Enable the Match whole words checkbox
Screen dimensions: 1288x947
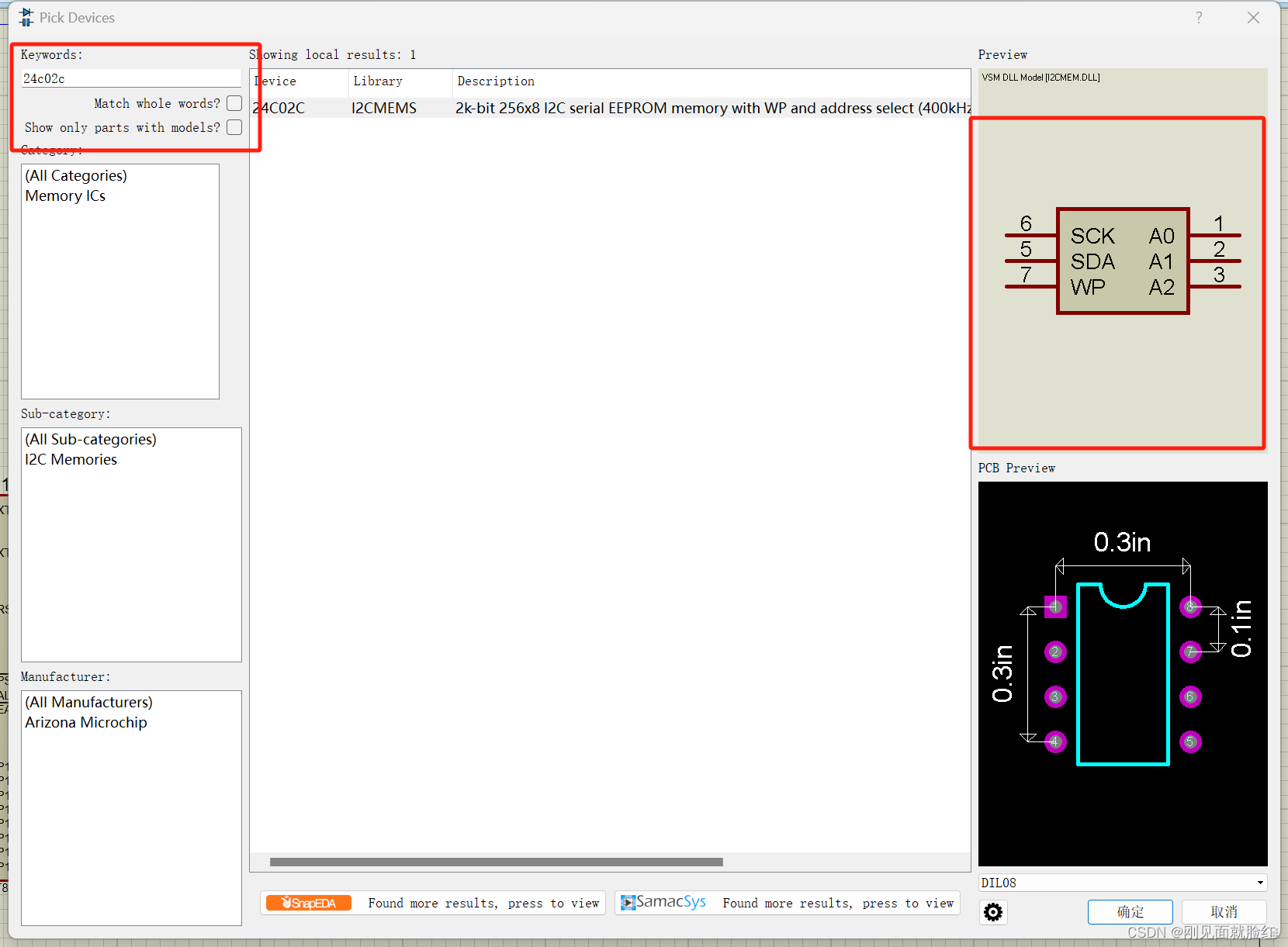click(234, 102)
